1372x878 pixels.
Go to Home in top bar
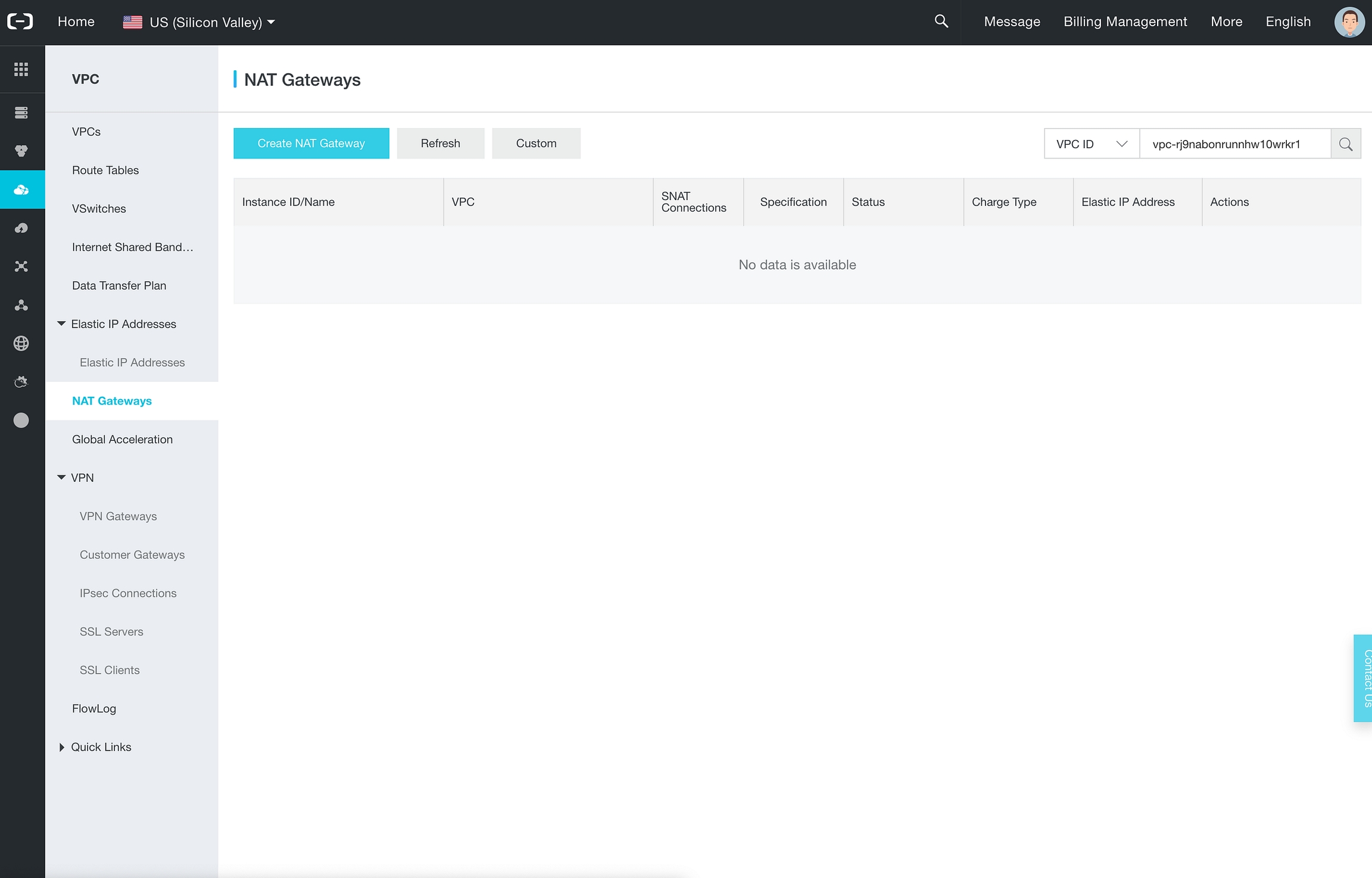point(76,22)
